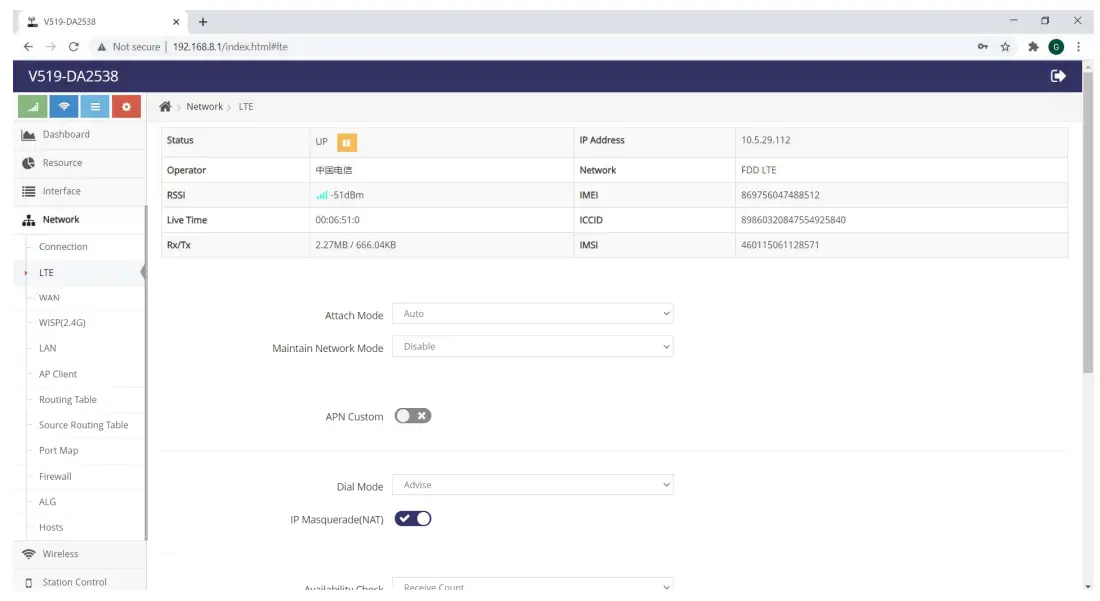
Task: Enable the APN Custom toggle
Action: (412, 416)
